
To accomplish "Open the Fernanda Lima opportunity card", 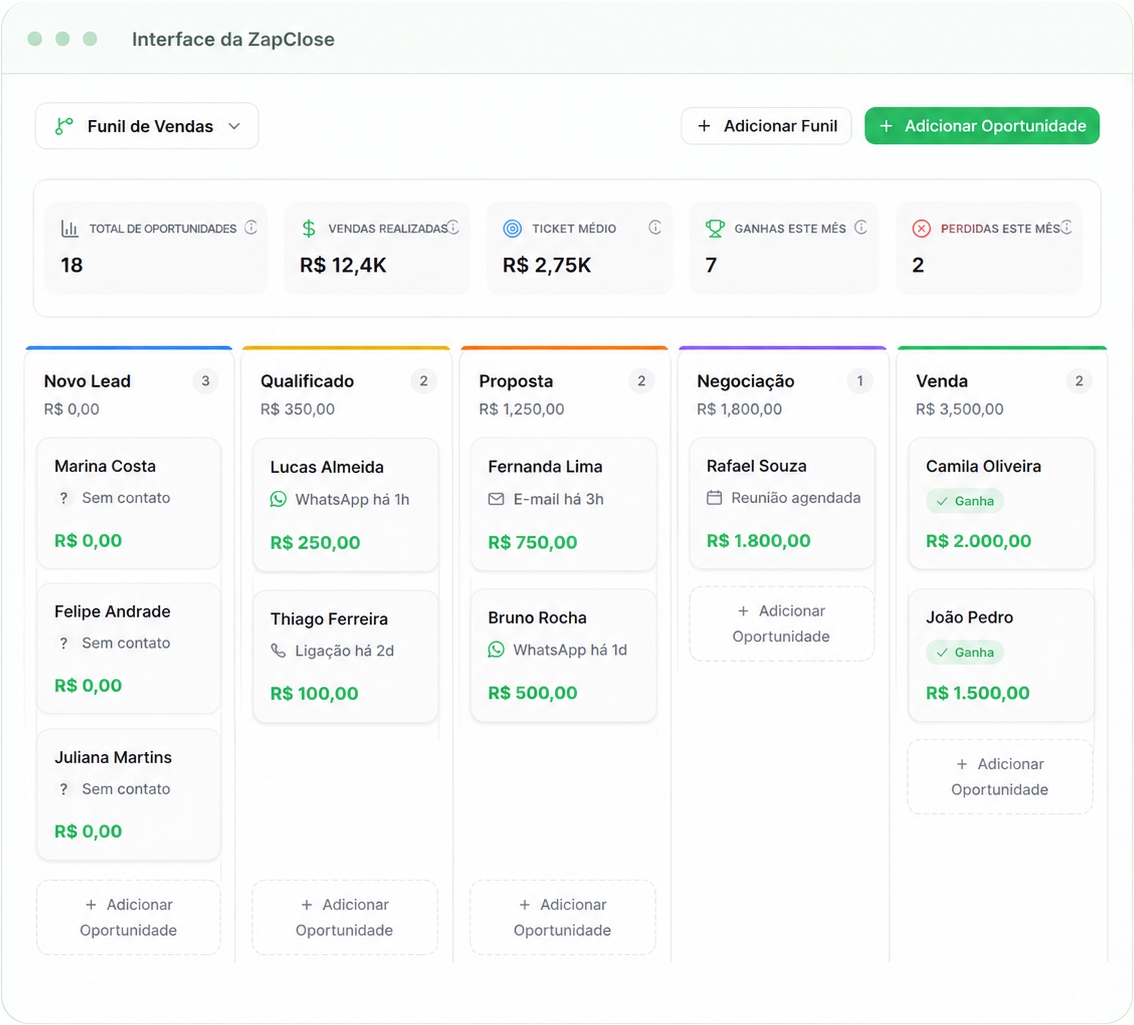I will pyautogui.click(x=563, y=504).
